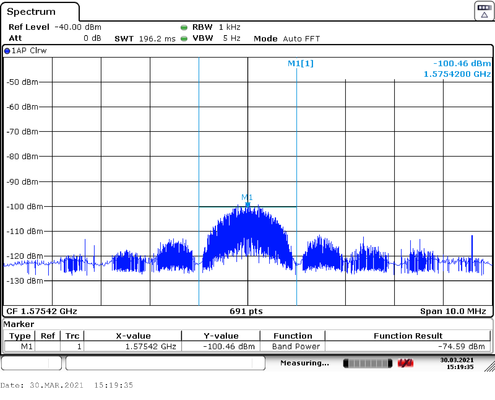495x400 pixels.
Task: Click the M1[1] marker readout
Action: coord(300,63)
